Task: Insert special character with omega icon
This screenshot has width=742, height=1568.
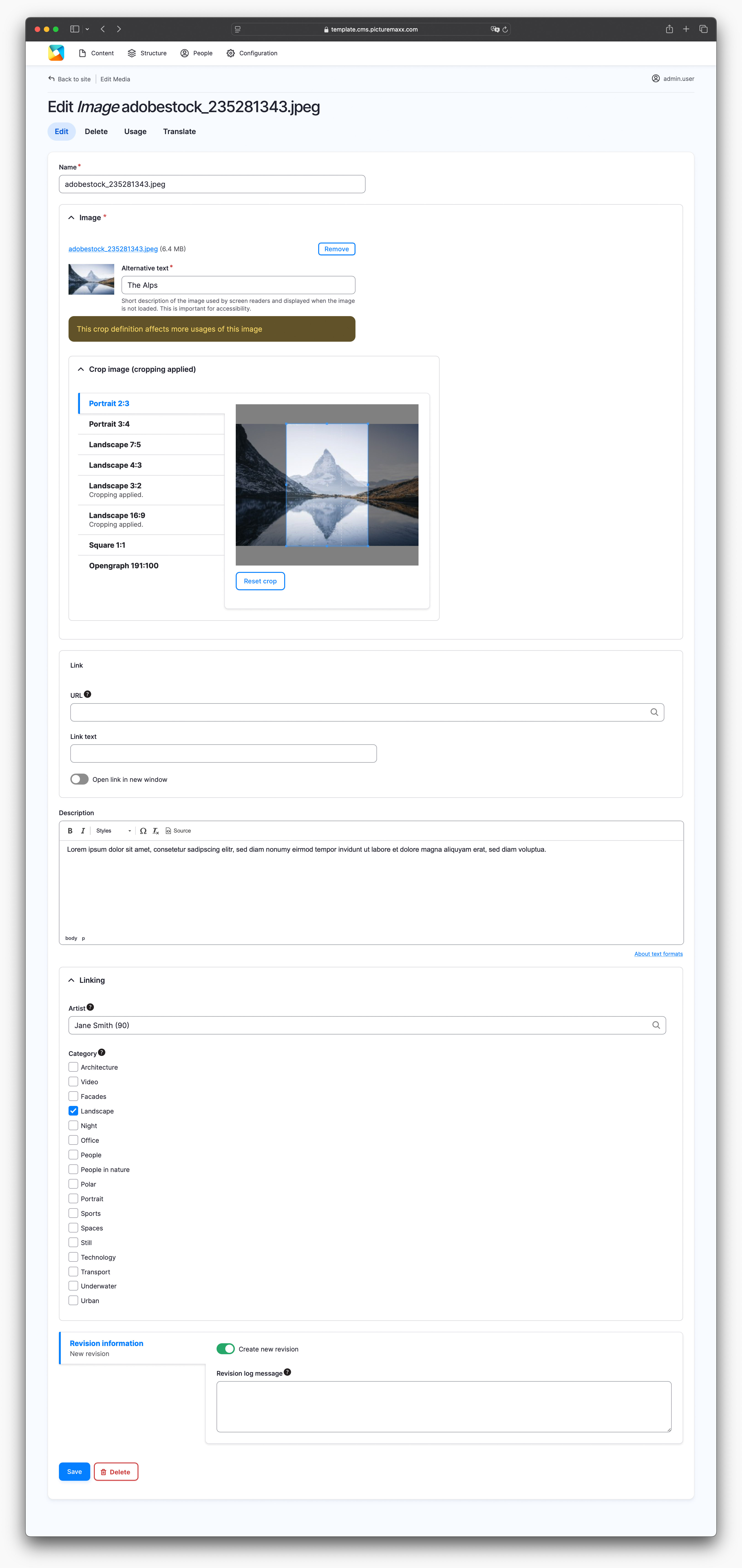Action: [143, 831]
